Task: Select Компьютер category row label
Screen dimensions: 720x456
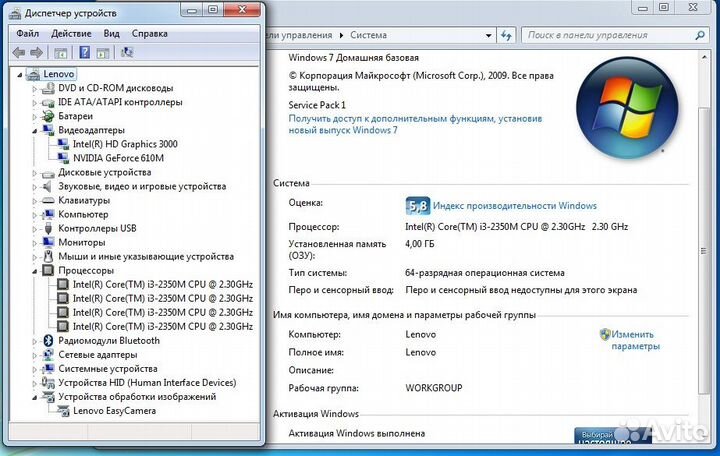Action: [83, 214]
